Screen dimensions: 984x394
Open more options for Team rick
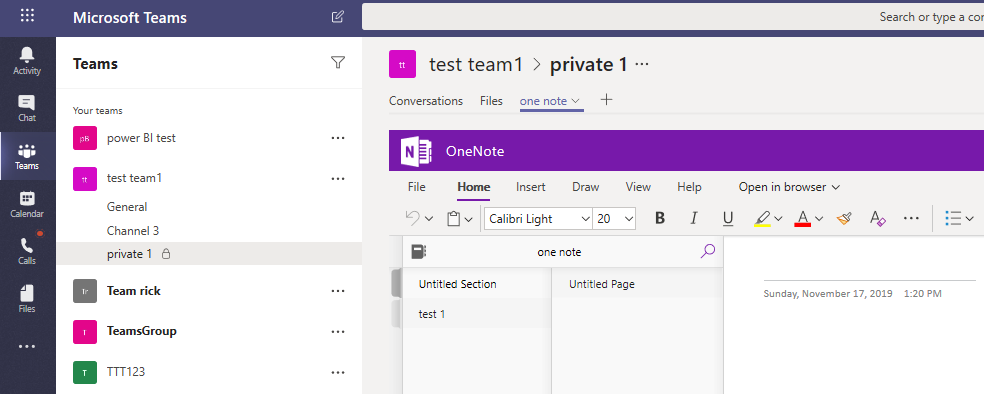[338, 291]
